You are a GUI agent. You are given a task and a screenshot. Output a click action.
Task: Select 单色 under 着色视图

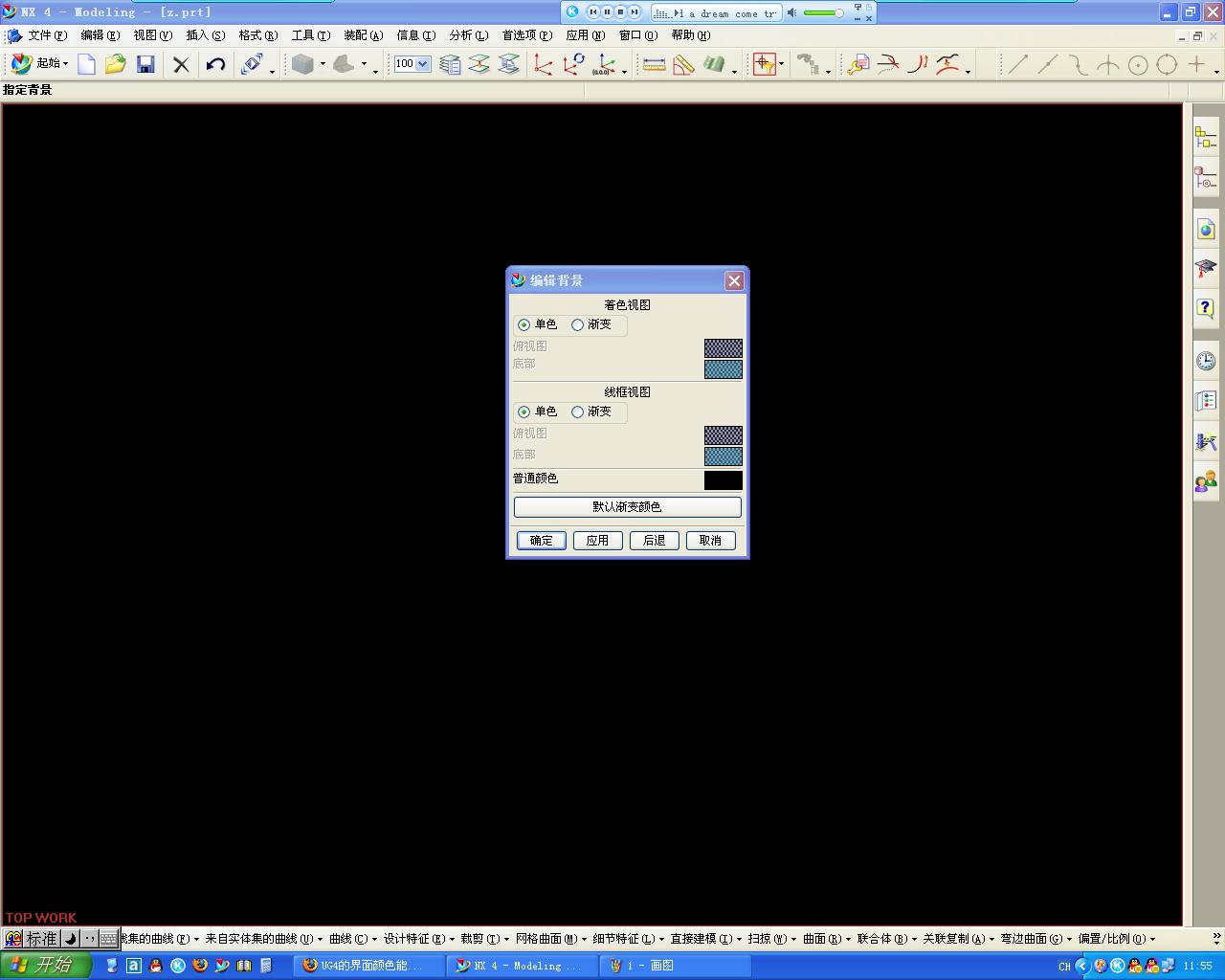(537, 324)
